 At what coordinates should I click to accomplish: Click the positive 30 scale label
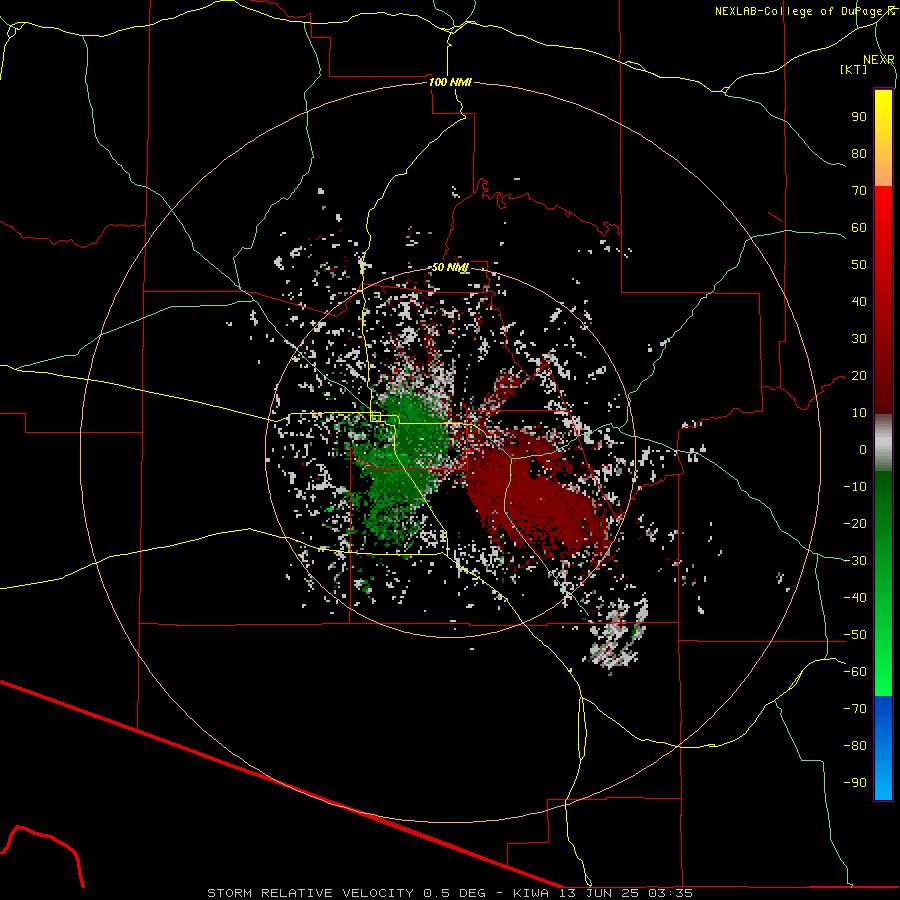(859, 339)
